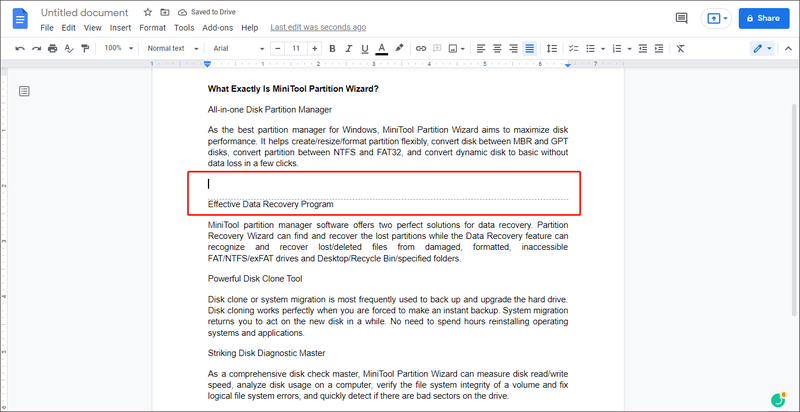
Task: Open the Insert menu
Action: pyautogui.click(x=120, y=28)
